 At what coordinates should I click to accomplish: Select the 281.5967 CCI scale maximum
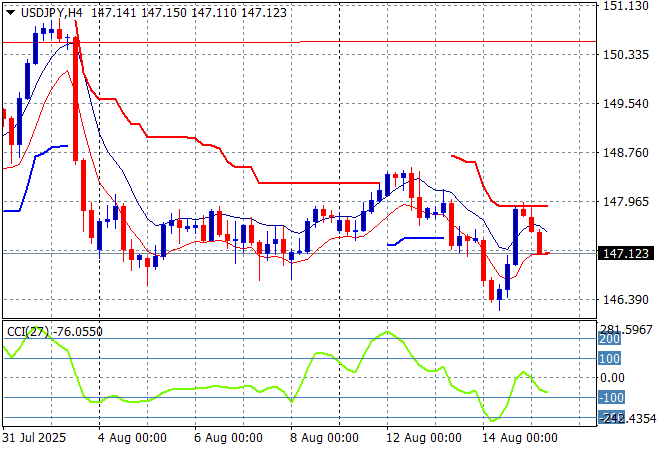pyautogui.click(x=626, y=330)
